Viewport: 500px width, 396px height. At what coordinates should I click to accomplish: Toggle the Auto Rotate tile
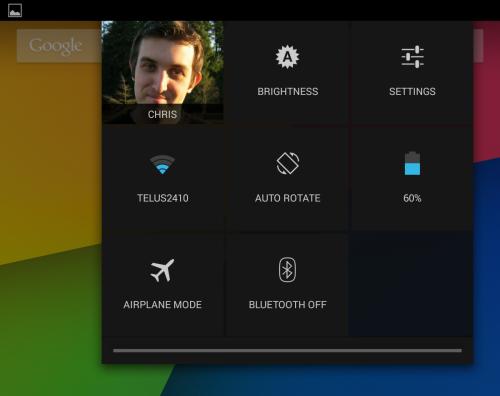click(288, 179)
